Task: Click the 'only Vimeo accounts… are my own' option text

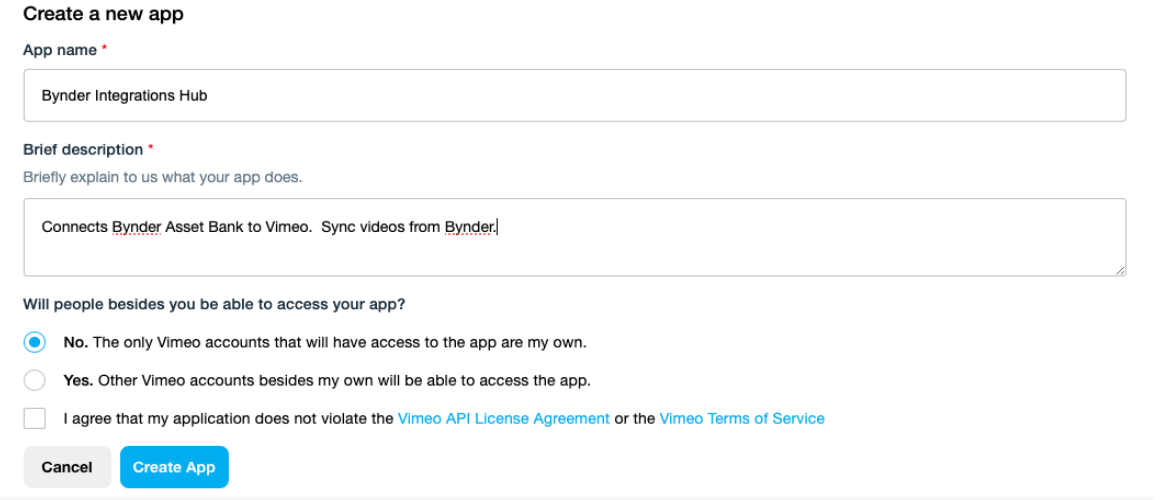Action: 325,342
